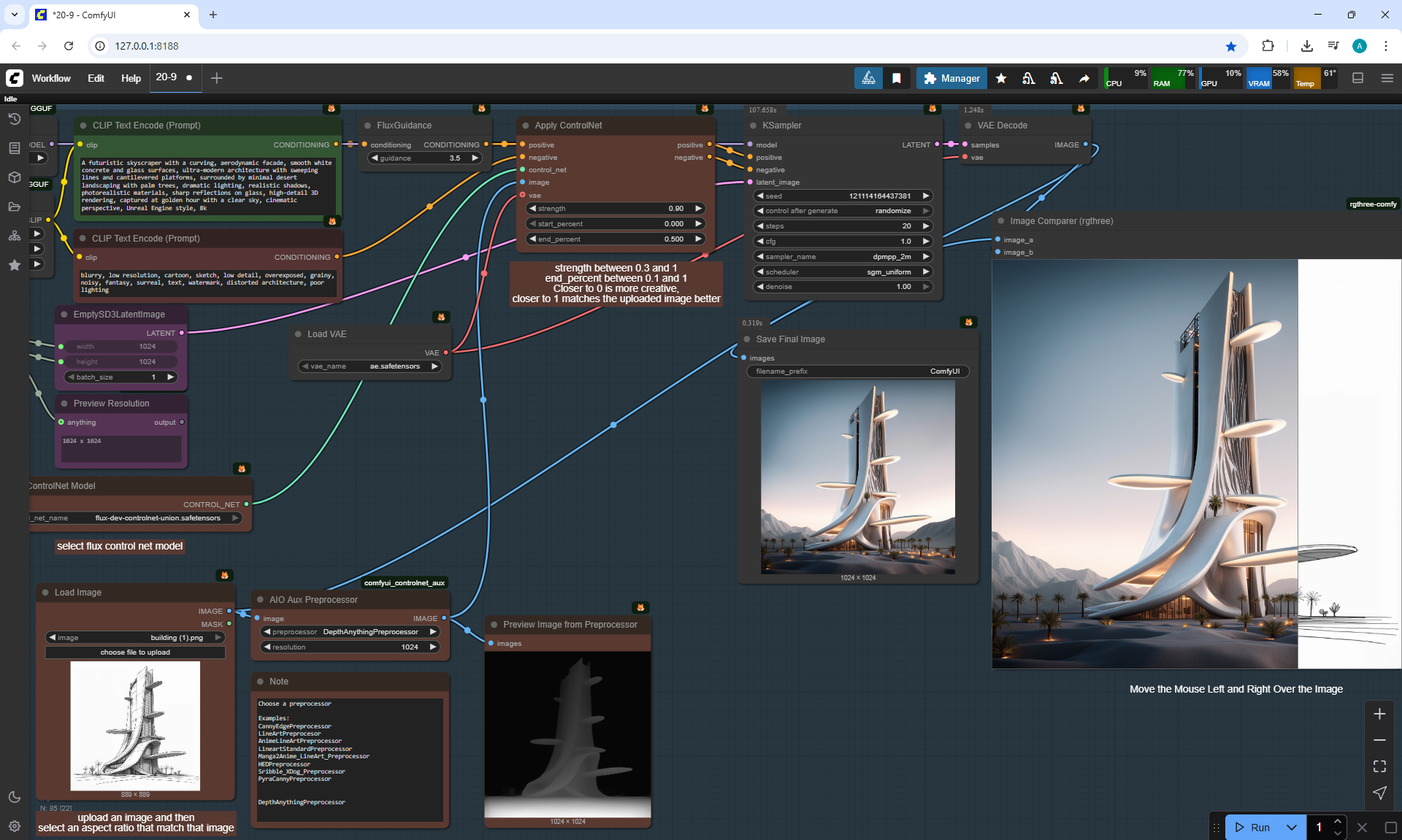Screen dimensions: 1402x840
Task: Open the Help menu
Action: point(131,78)
